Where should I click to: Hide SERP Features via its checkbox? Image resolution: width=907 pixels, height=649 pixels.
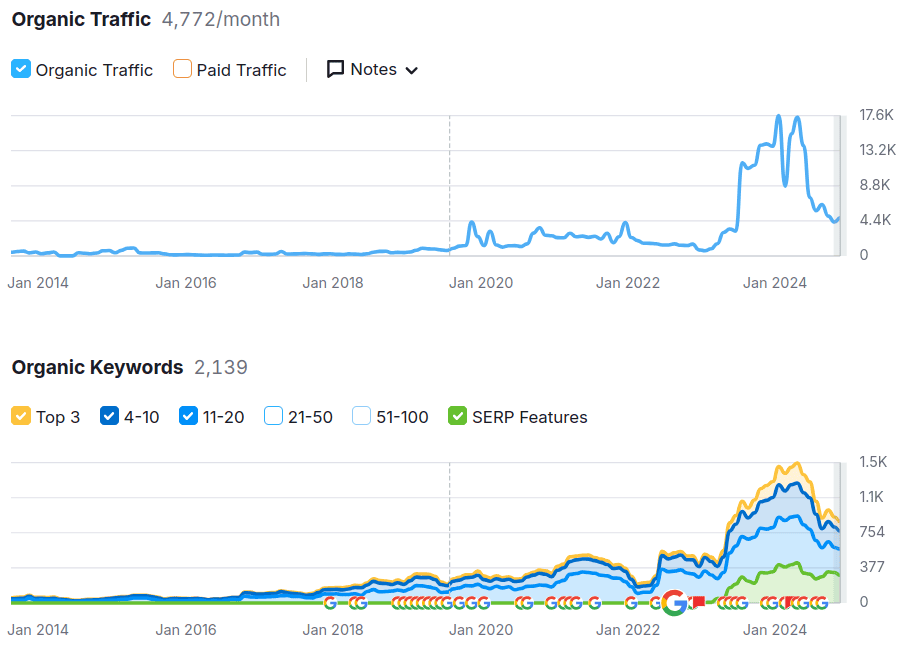tap(458, 416)
